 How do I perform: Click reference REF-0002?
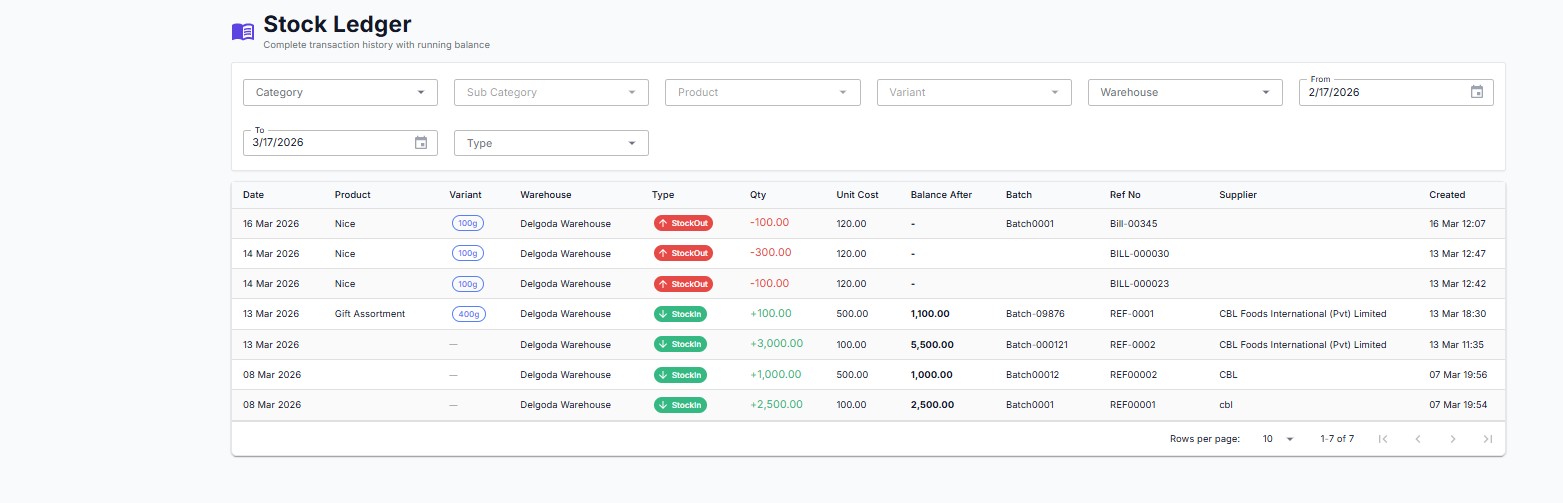[1133, 345]
